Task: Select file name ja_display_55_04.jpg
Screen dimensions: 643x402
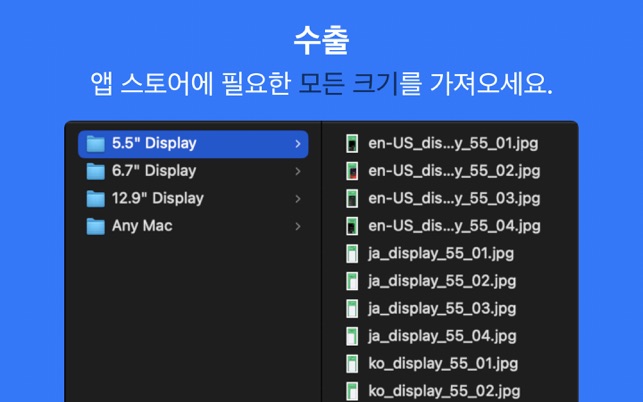Action: [x=442, y=336]
